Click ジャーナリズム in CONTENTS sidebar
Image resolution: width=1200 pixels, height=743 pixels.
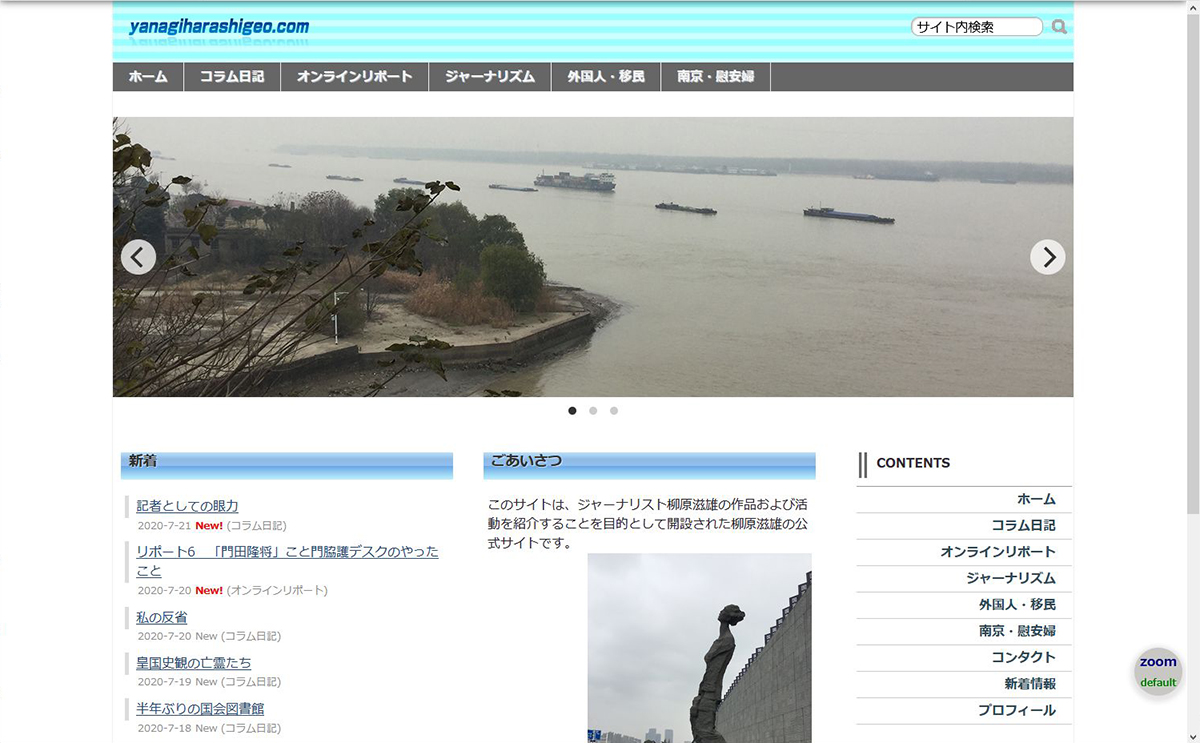coord(1011,578)
